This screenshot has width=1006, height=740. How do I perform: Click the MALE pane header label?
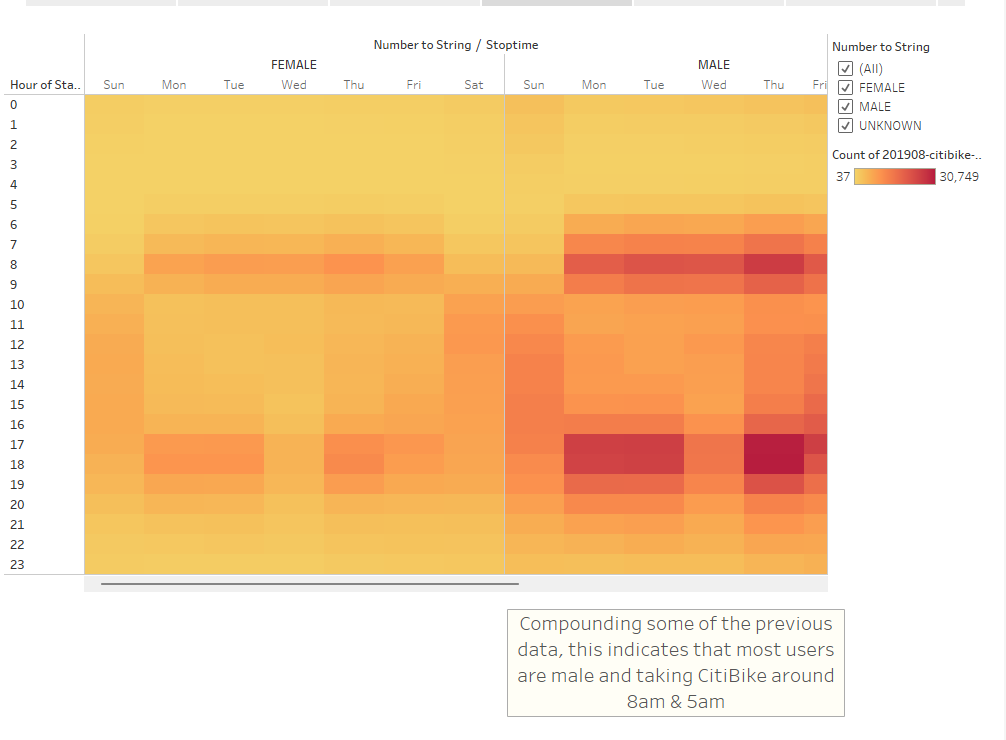713,64
